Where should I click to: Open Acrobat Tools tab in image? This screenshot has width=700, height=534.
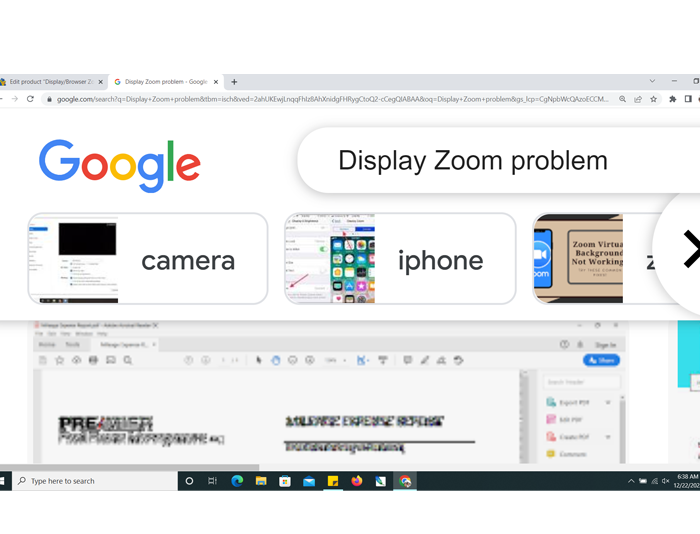(72, 345)
